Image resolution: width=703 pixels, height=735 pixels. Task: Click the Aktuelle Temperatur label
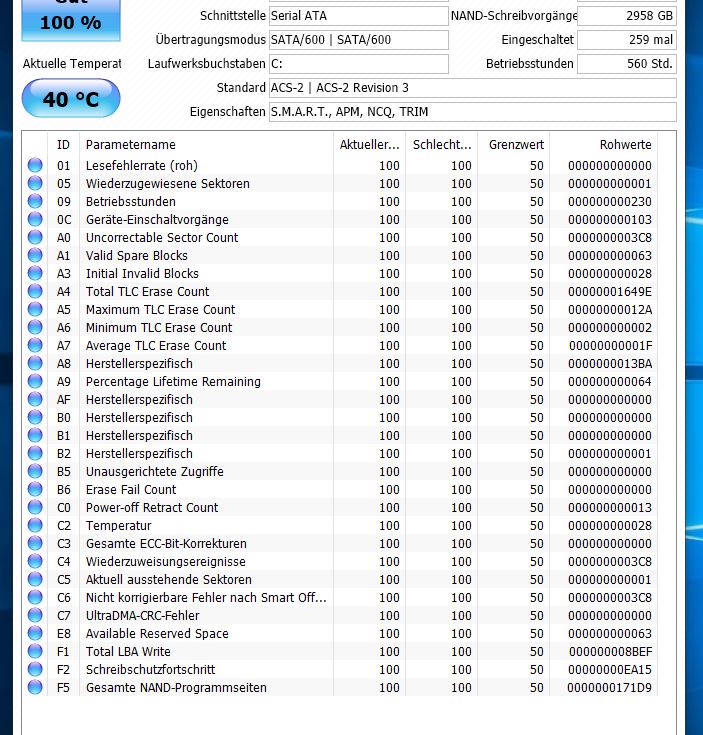coord(72,63)
